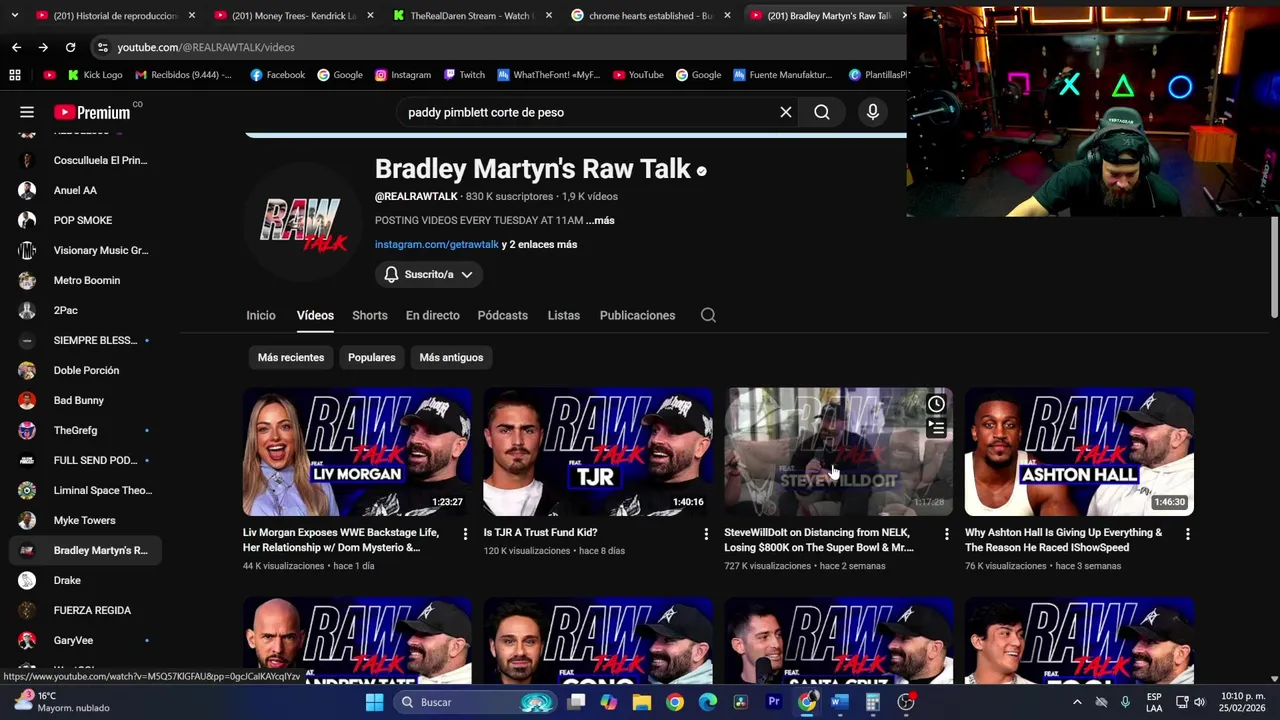Open Microsoft Edge from taskbar
The width and height of the screenshot is (1280, 720).
click(708, 702)
